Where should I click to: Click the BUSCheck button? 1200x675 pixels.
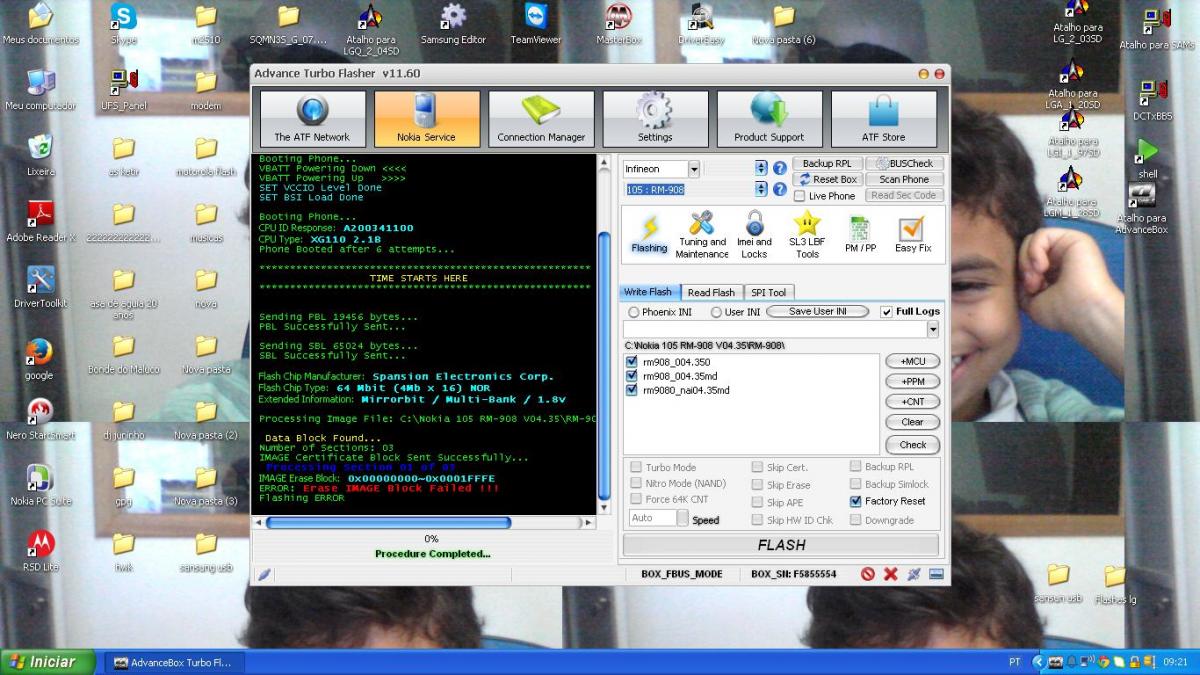point(904,164)
